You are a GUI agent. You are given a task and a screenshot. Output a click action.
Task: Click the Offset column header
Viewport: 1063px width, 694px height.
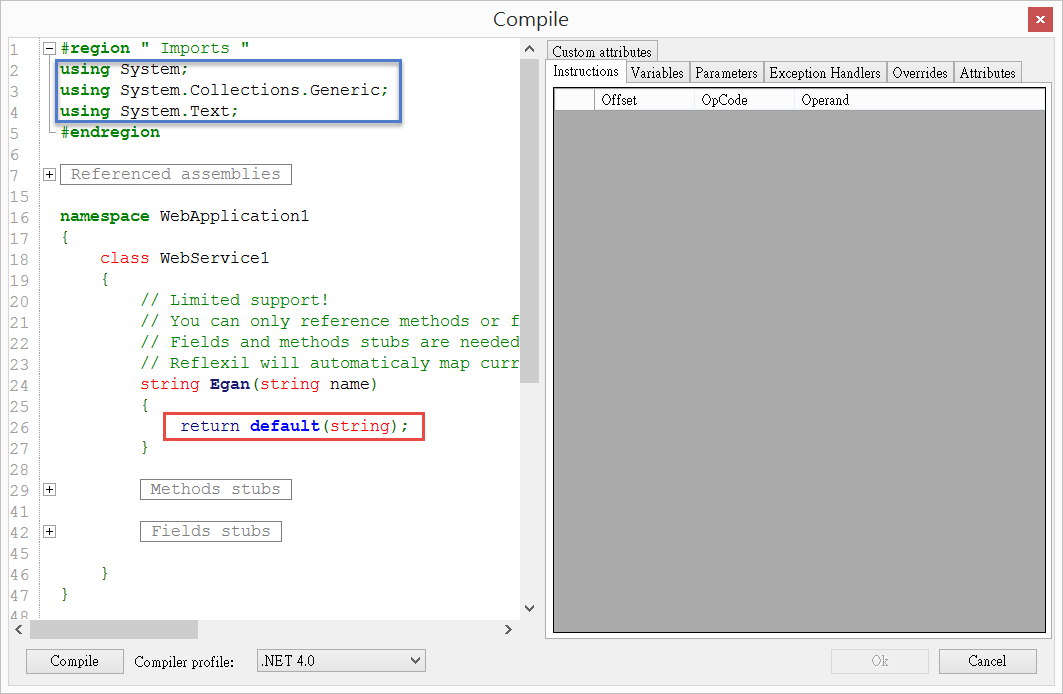point(619,100)
